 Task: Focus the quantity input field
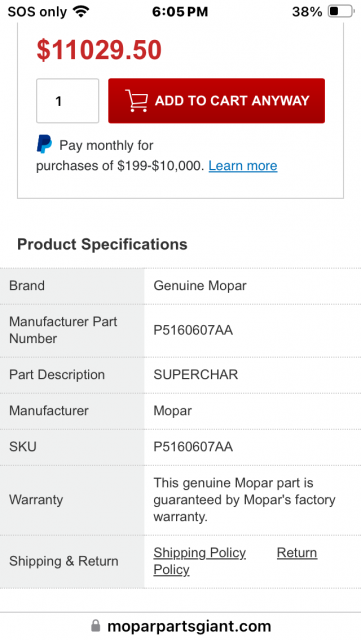[67, 101]
